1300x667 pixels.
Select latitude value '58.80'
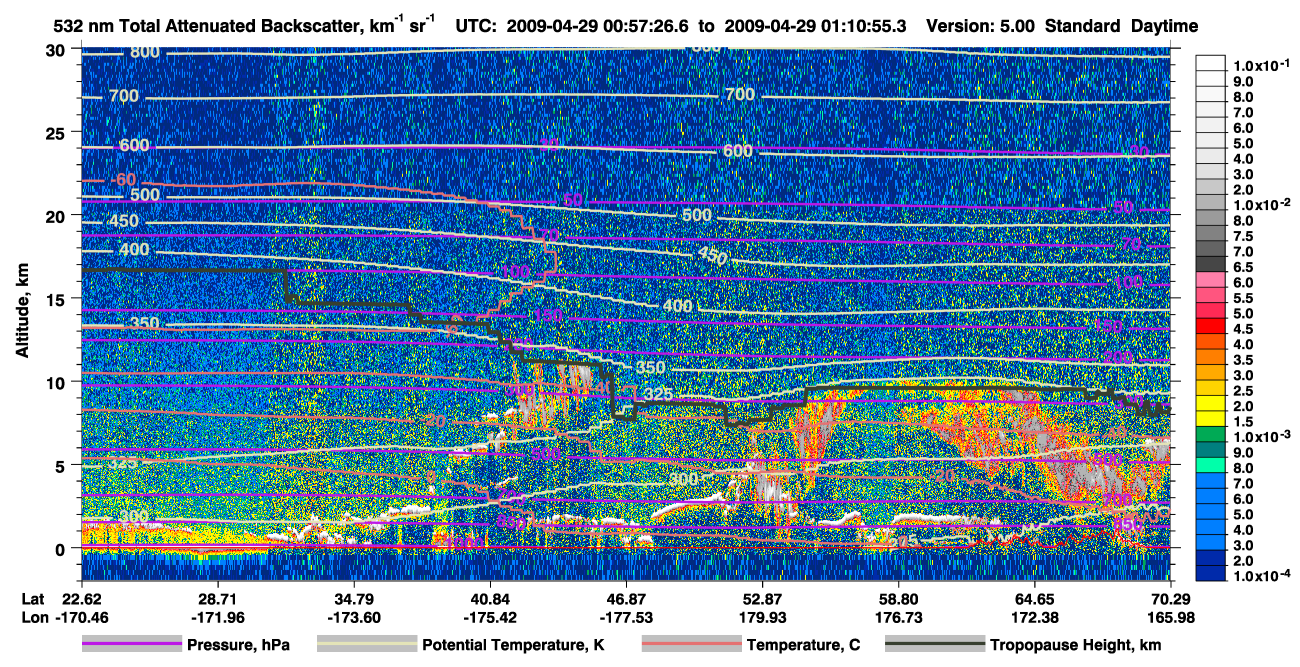pos(899,600)
